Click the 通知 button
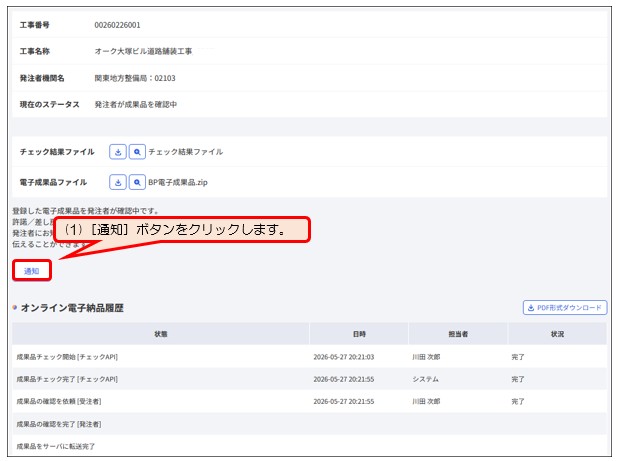The image size is (619, 461). pyautogui.click(x=32, y=271)
